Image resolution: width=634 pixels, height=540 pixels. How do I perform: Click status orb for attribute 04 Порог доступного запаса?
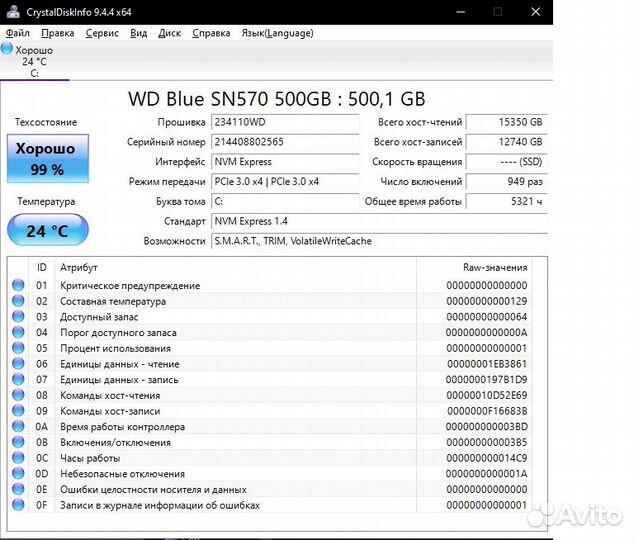pyautogui.click(x=18, y=332)
